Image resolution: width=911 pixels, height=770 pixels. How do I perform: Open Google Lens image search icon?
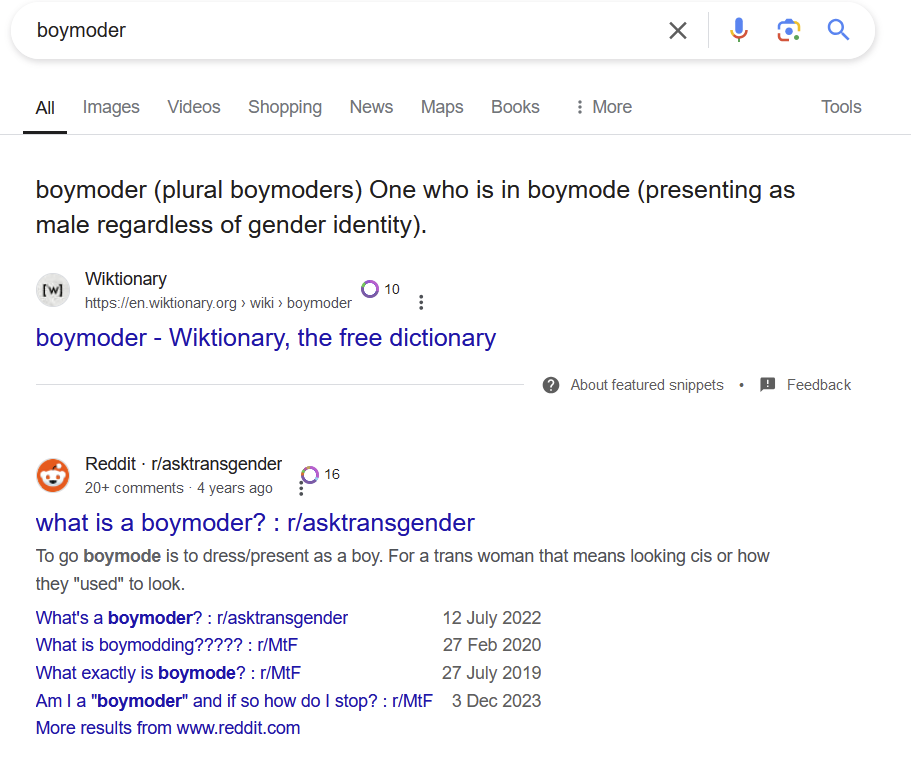point(789,31)
